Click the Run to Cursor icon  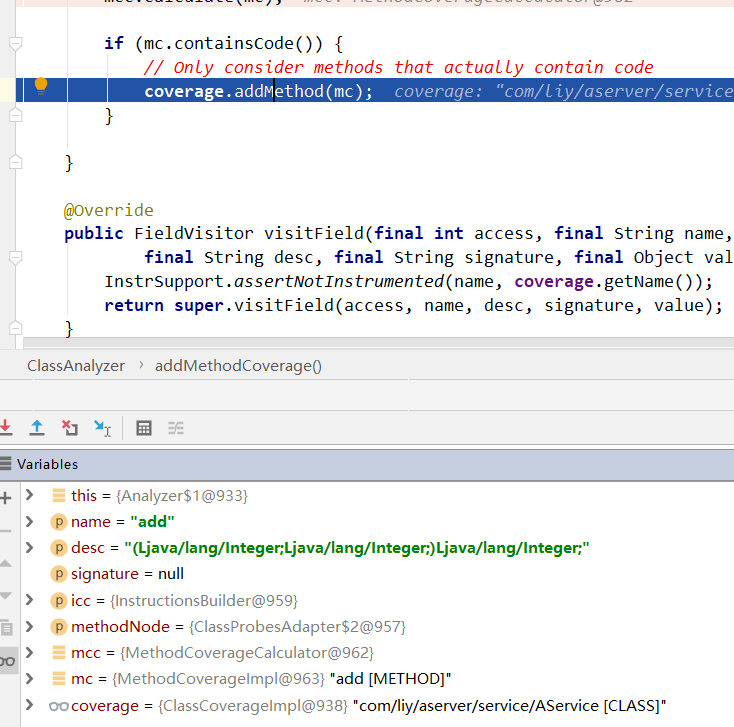pos(102,428)
